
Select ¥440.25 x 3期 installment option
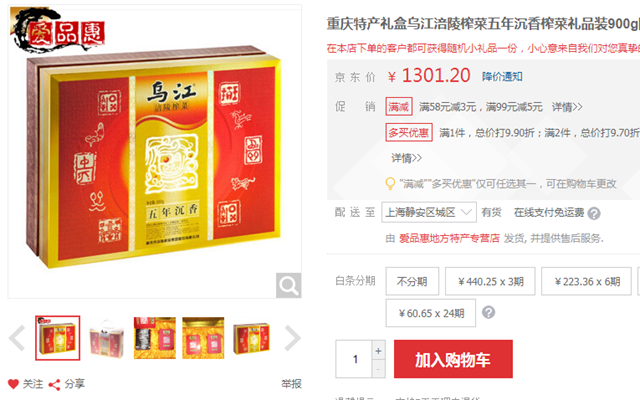(490, 281)
